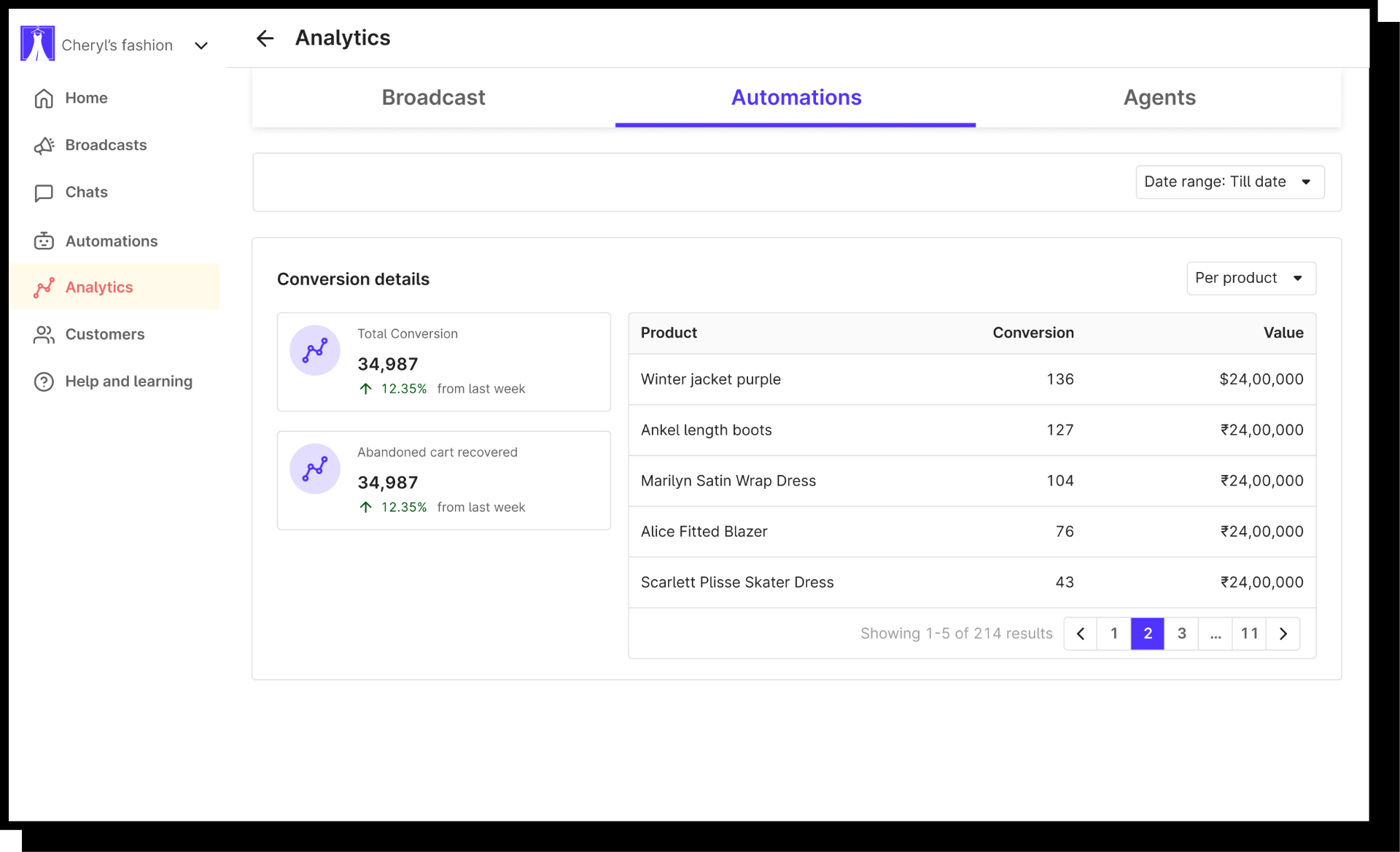Screen dimensions: 1400x852
Task: Click Help and learning question icon
Action: click(x=44, y=382)
